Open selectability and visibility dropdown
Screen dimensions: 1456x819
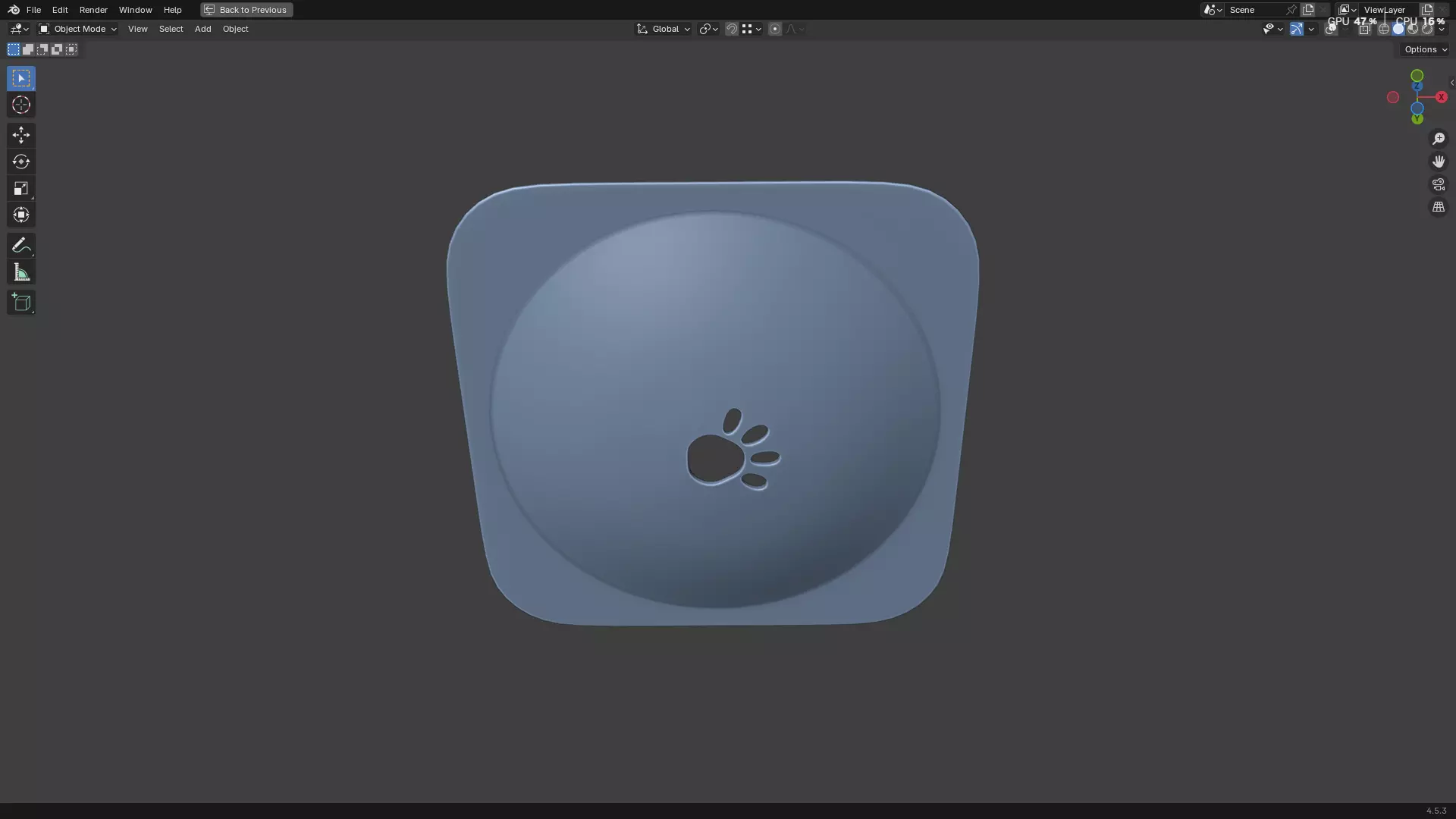point(1273,29)
